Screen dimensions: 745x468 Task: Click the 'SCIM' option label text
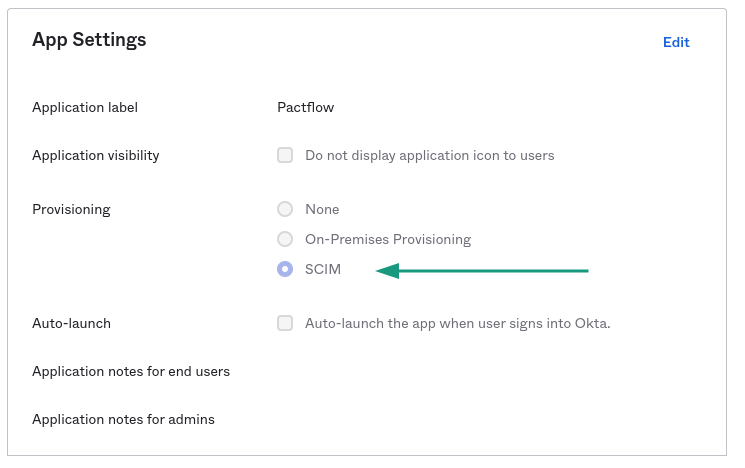click(323, 269)
